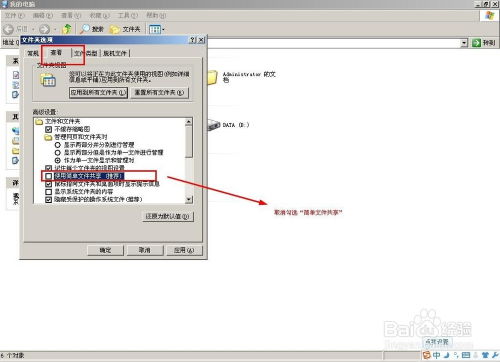
Task: Click the OK (确定) button
Action: [105, 250]
